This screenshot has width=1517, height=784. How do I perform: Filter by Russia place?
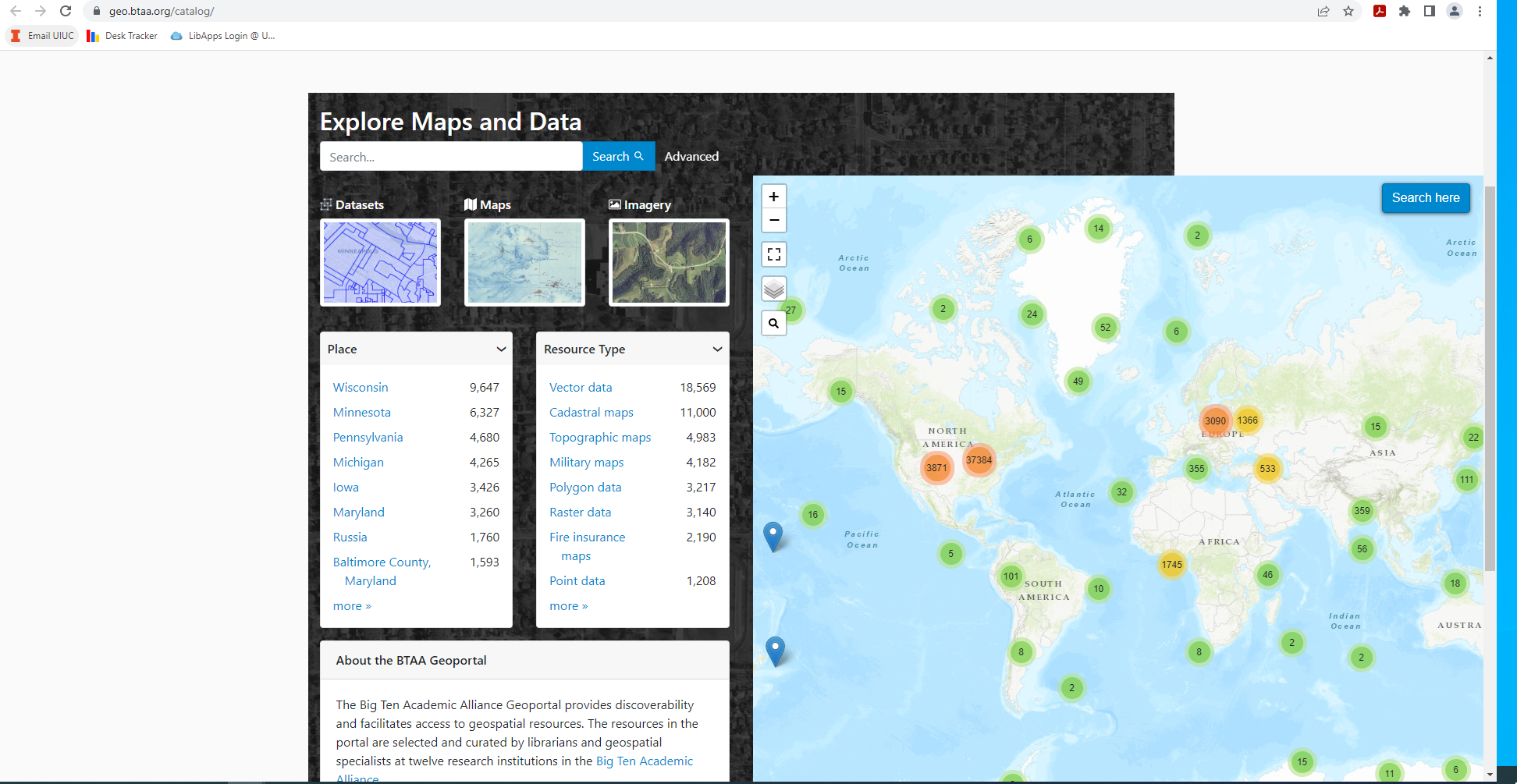coord(350,537)
